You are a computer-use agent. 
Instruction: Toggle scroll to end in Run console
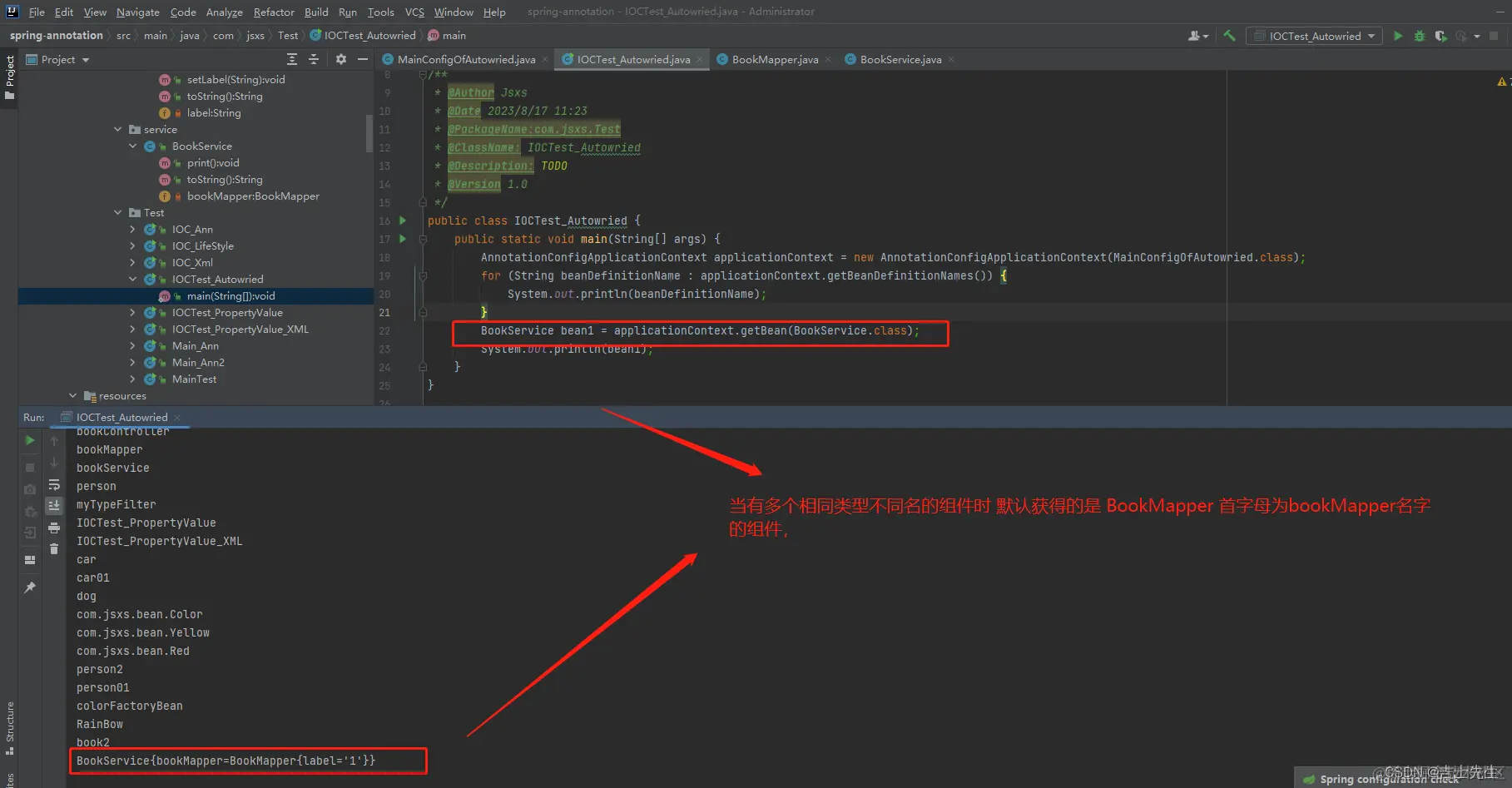click(x=54, y=506)
